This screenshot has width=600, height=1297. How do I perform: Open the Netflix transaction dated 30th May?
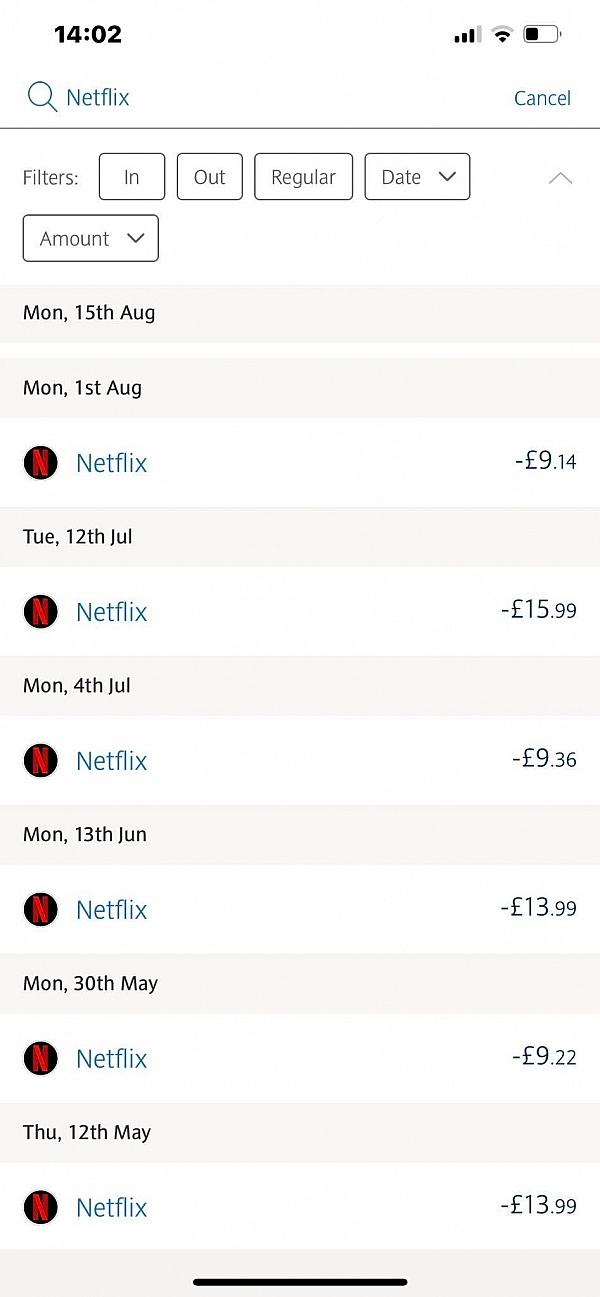300,1058
